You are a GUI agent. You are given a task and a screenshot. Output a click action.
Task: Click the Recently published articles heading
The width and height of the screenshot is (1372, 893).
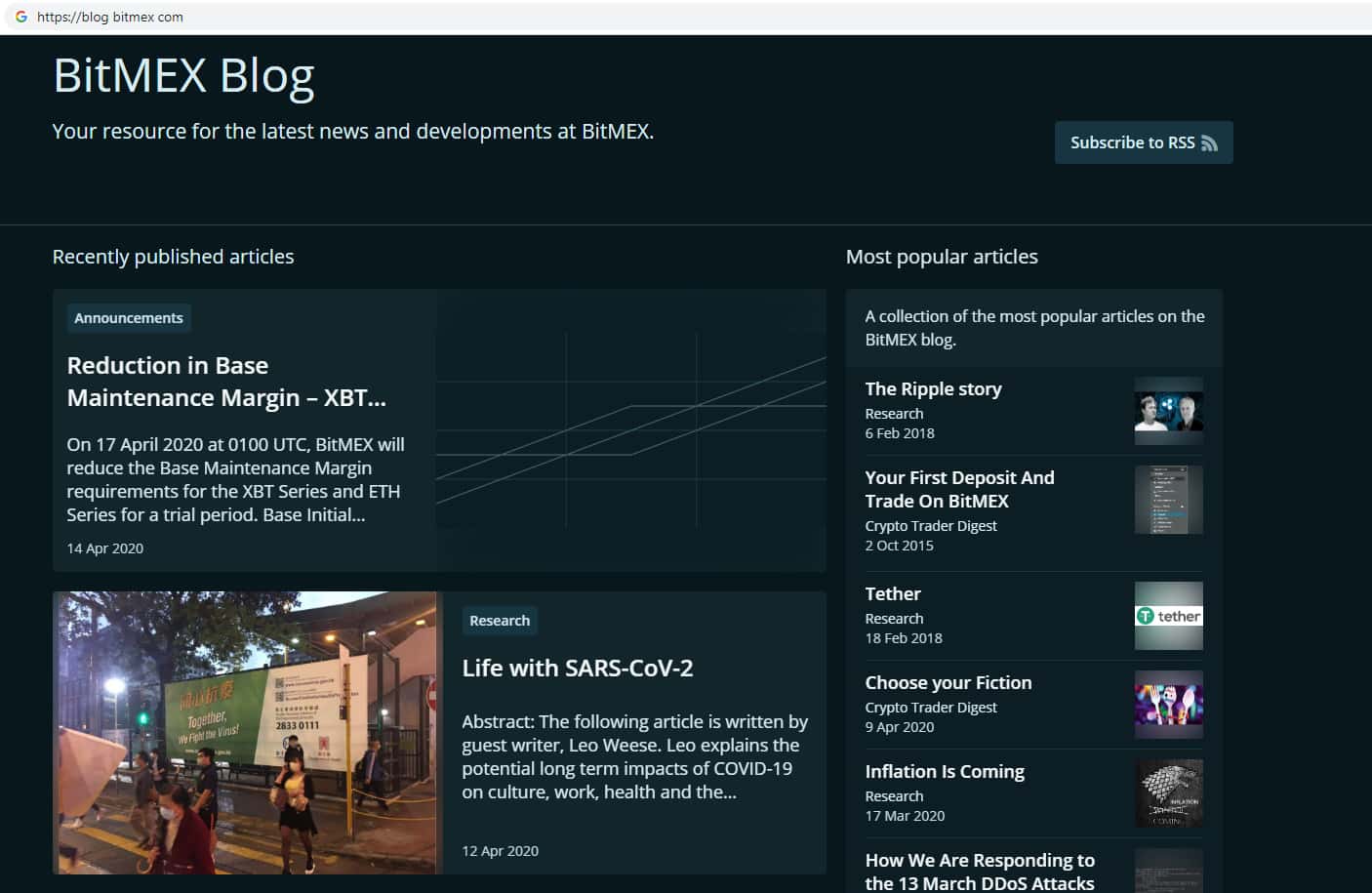pos(173,257)
